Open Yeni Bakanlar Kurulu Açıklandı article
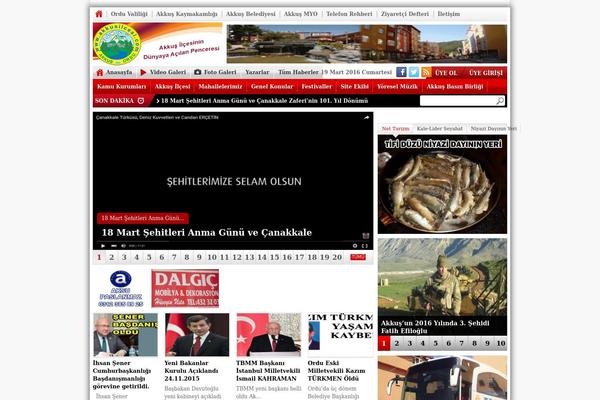The width and height of the screenshot is (600, 400). pyautogui.click(x=192, y=371)
